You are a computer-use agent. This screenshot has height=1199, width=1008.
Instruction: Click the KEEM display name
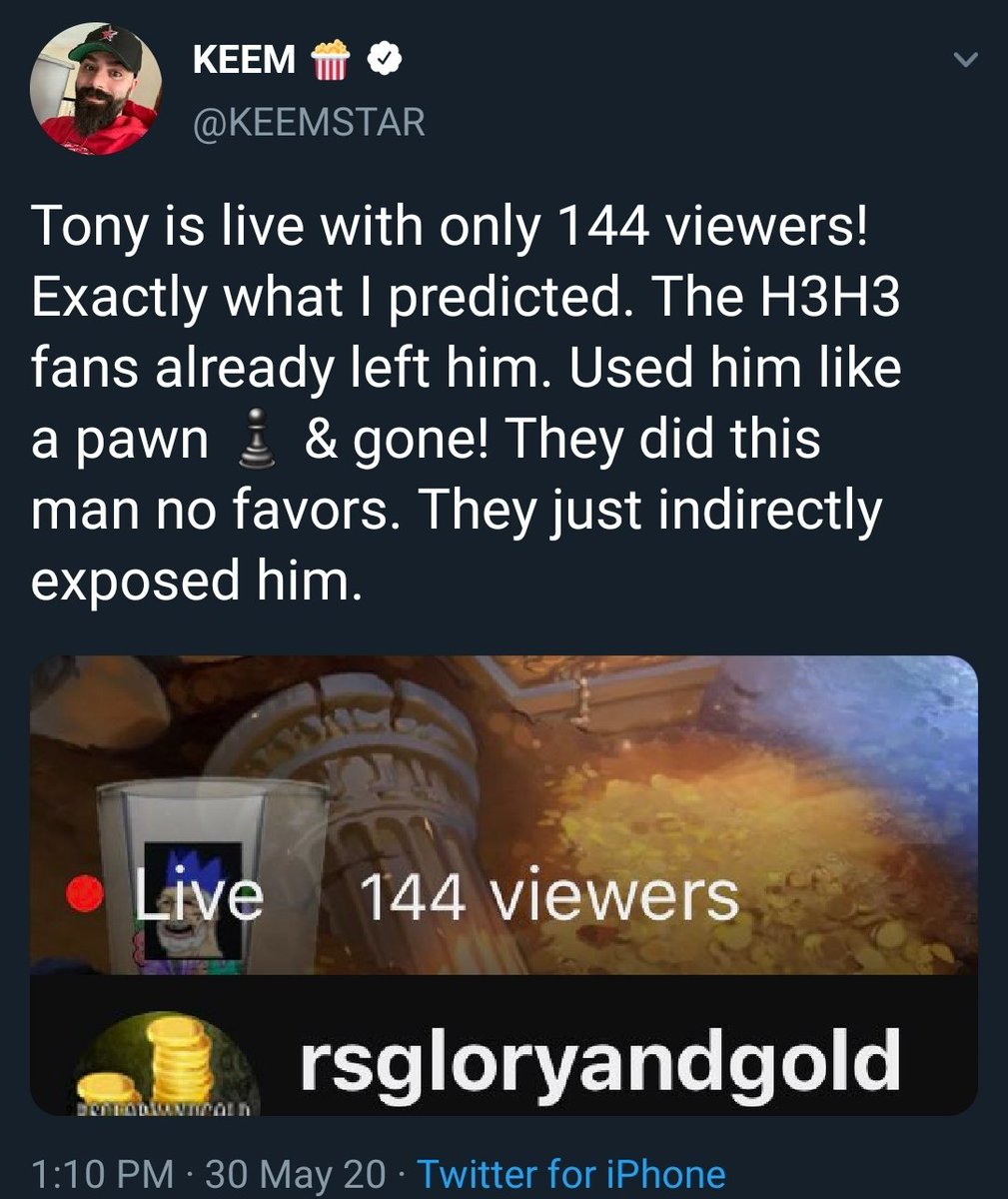click(x=244, y=61)
